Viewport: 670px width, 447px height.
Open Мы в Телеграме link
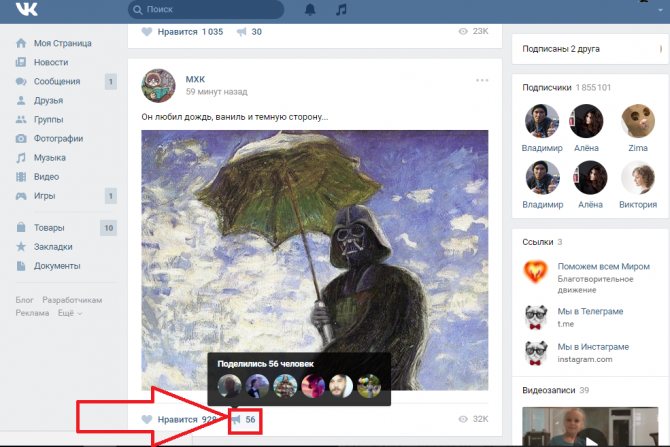(590, 312)
